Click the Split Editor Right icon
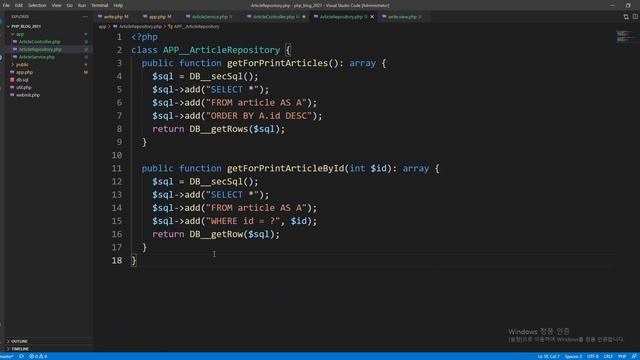 (x=635, y=17)
